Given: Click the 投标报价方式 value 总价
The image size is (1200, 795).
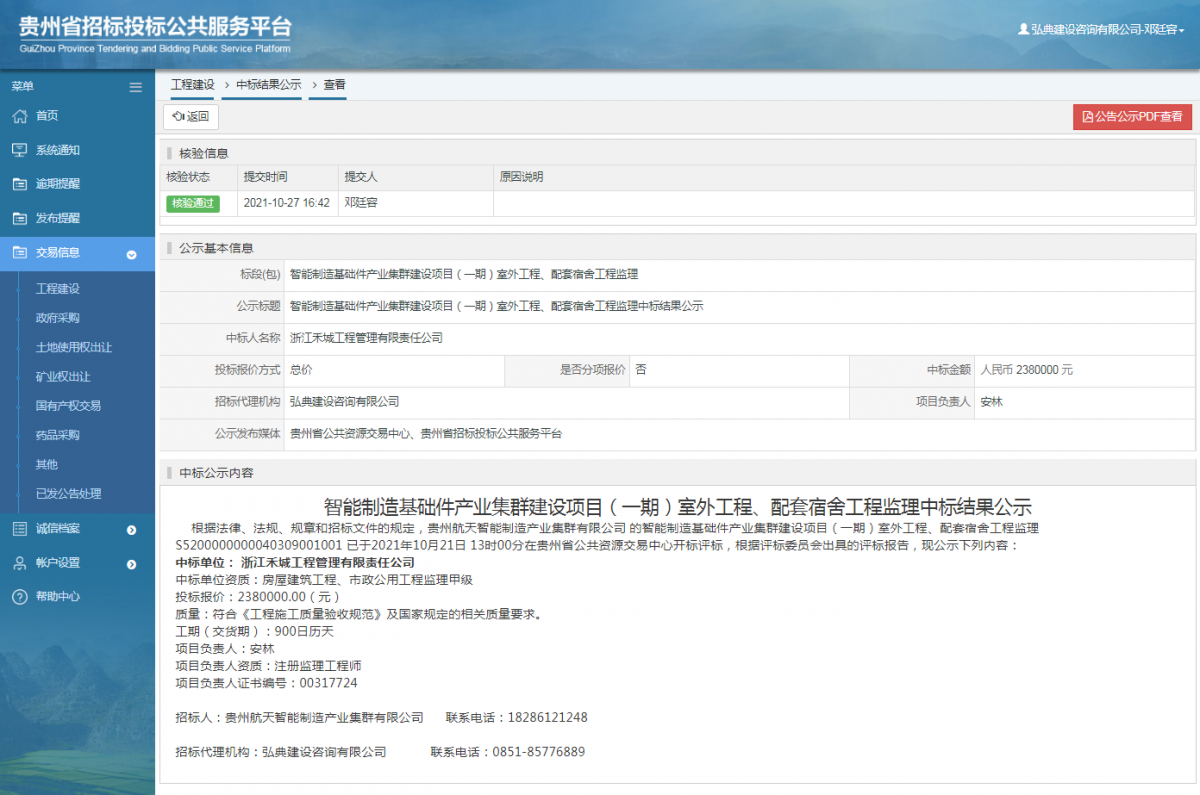Looking at the screenshot, I should pos(301,370).
